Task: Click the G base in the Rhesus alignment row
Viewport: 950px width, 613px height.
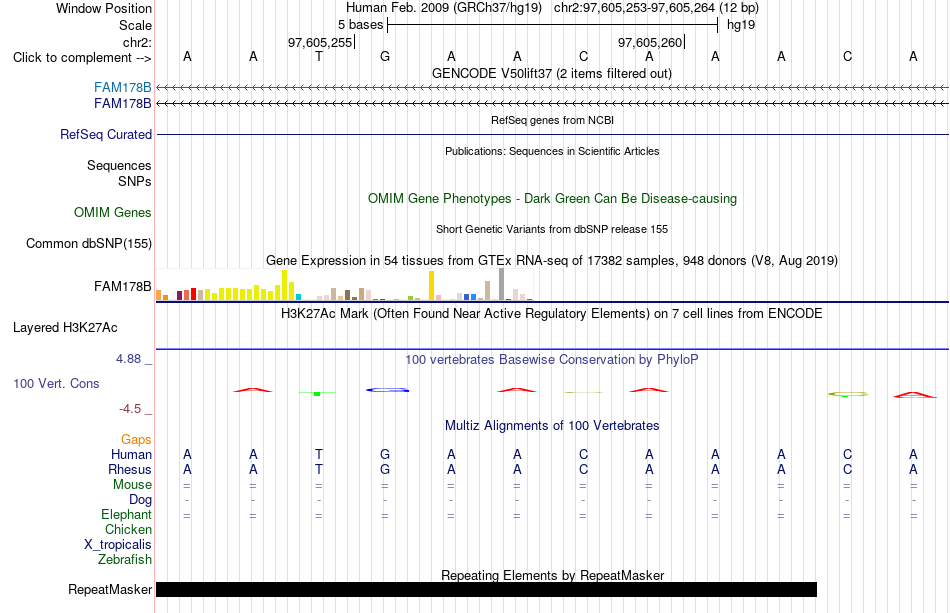Action: [x=385, y=469]
